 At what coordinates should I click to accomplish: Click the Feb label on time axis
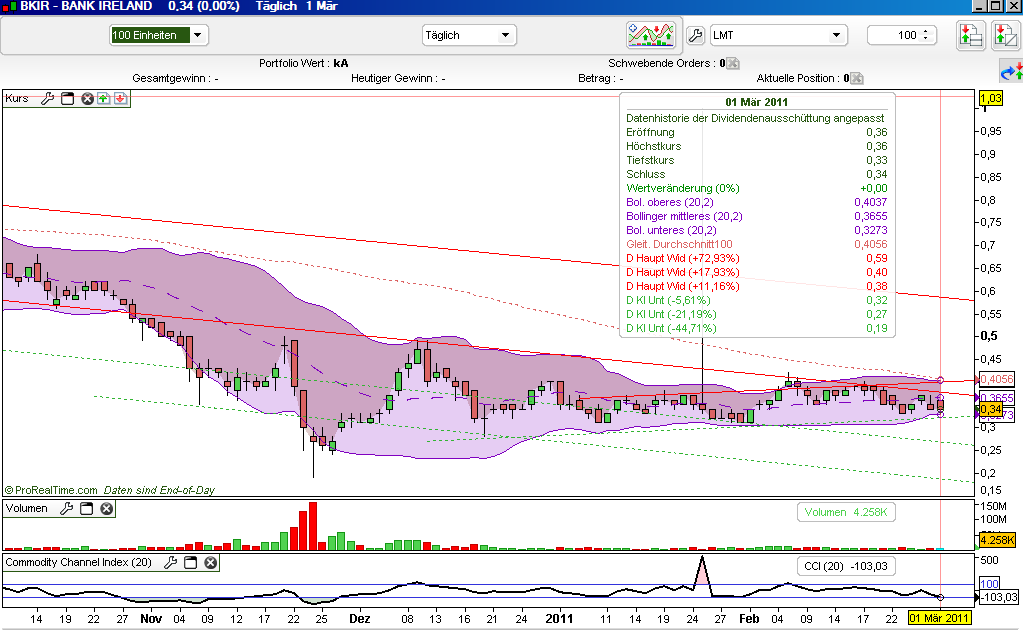click(749, 618)
